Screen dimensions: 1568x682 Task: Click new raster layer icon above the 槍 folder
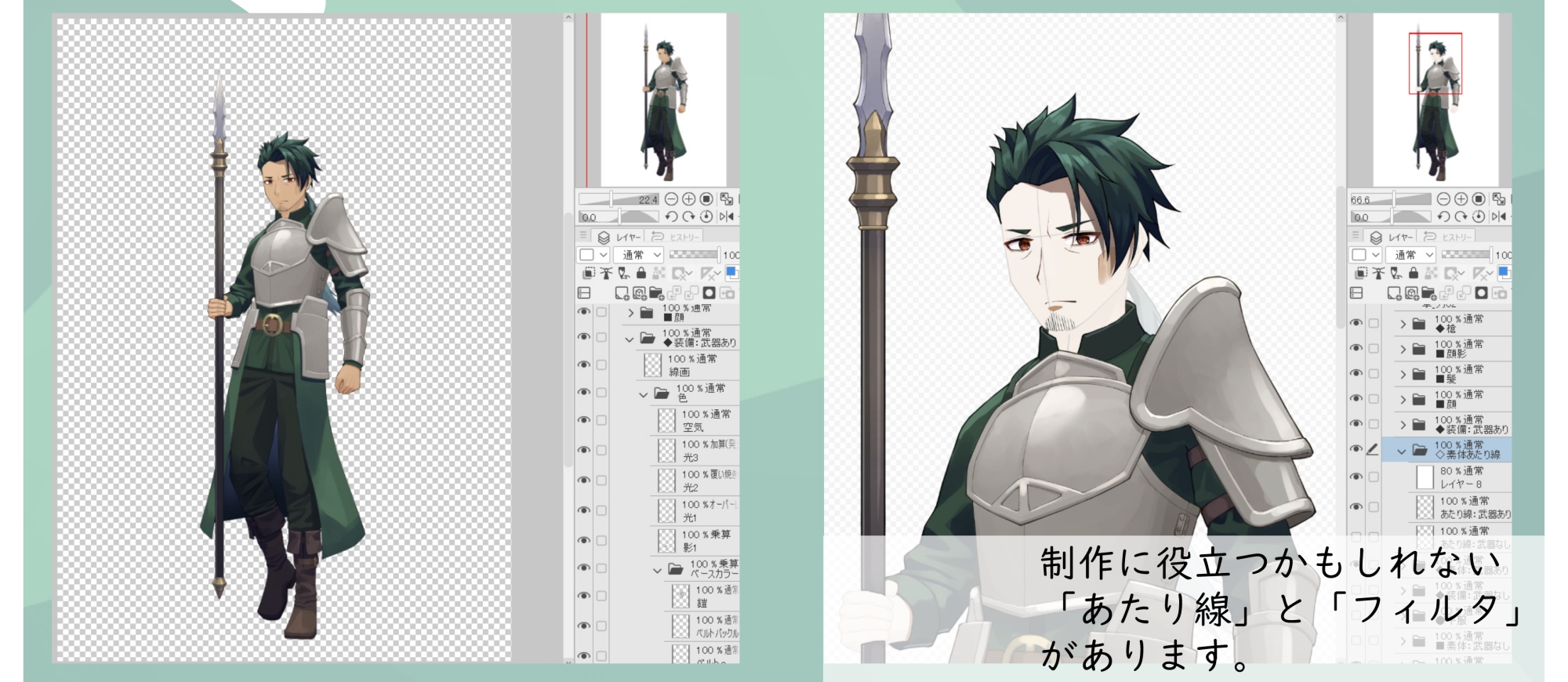pyautogui.click(x=1394, y=293)
